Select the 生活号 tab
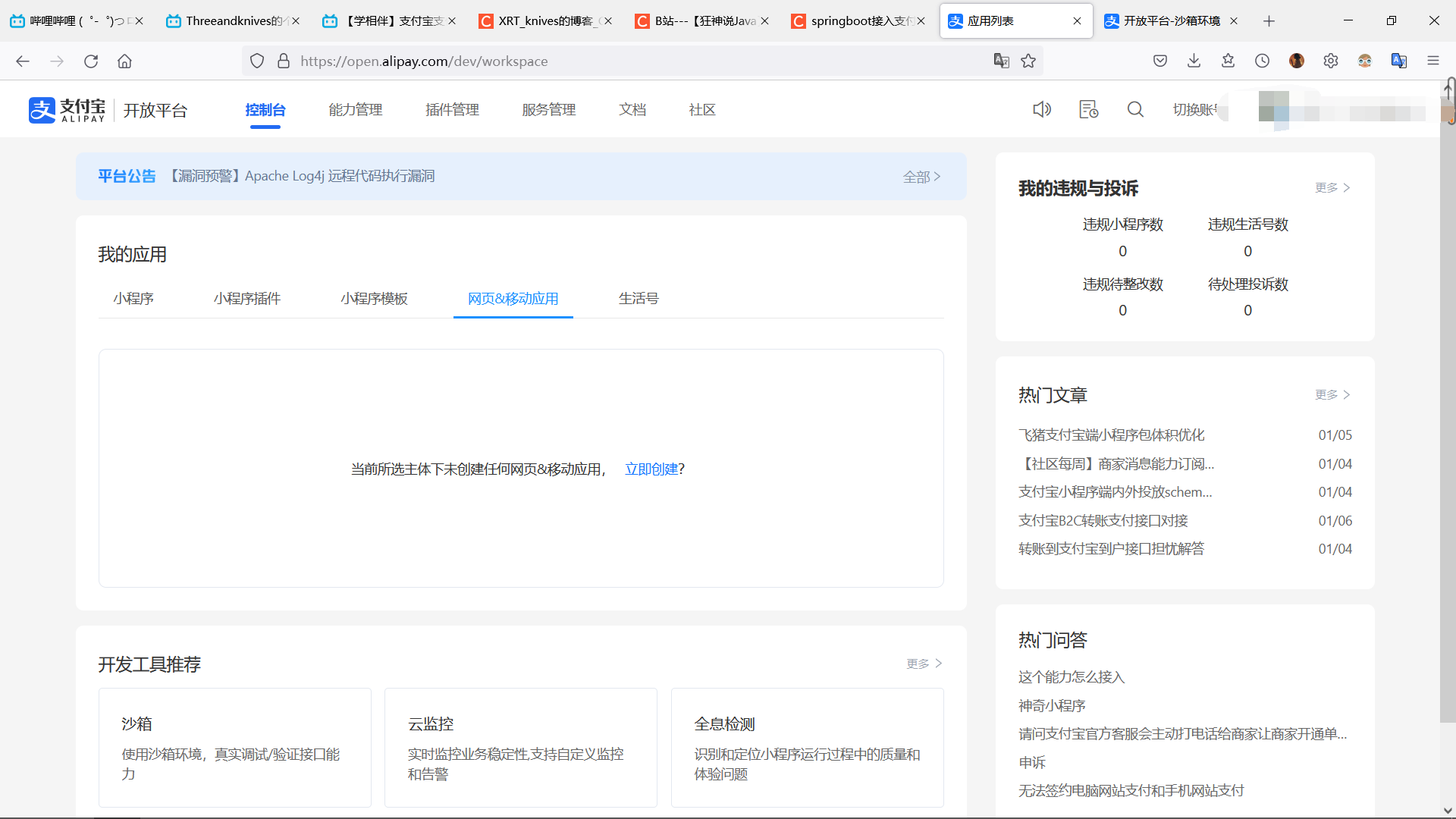The image size is (1456, 819). click(639, 299)
